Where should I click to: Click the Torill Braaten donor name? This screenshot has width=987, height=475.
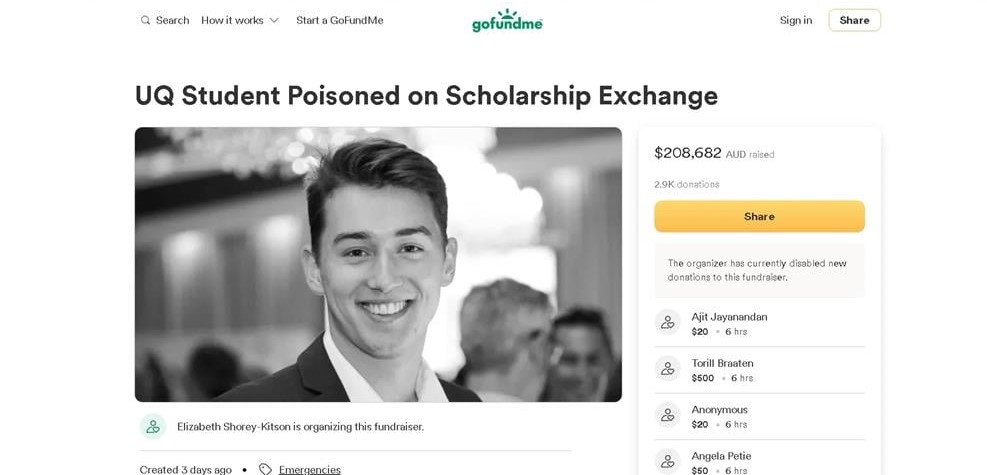[722, 363]
